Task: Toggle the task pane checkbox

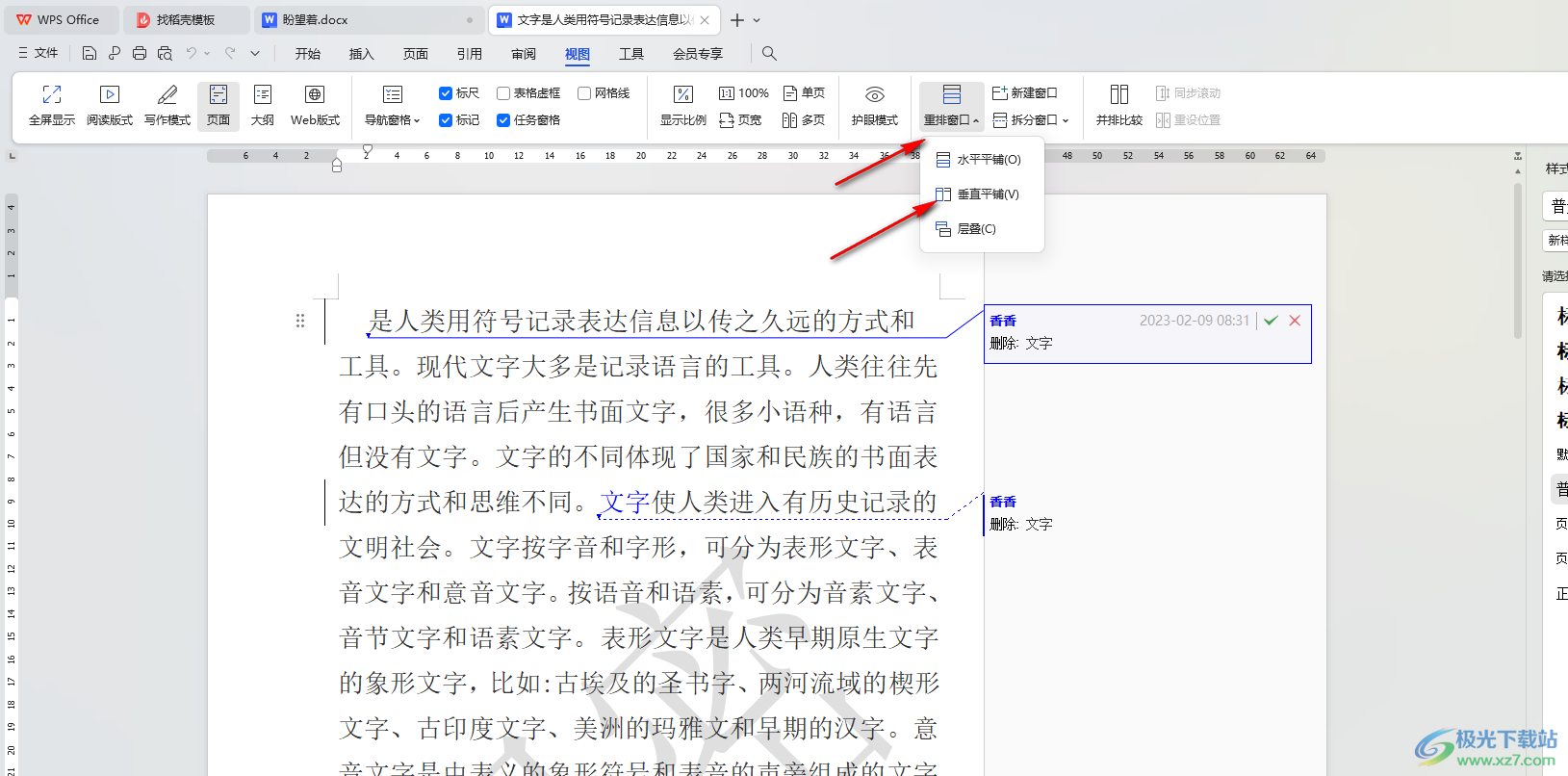Action: [x=503, y=120]
